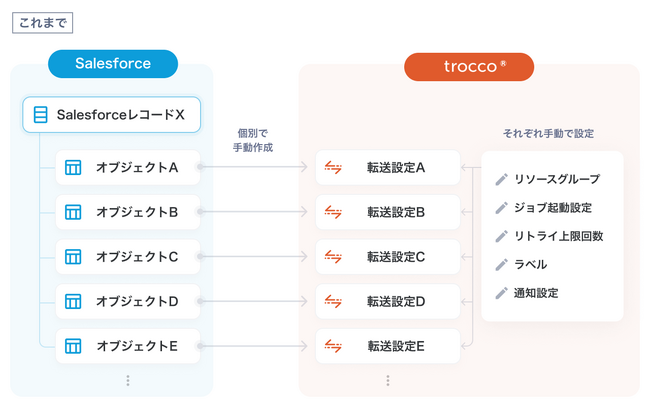
Task: Click the table icon beside オブジェクトC
Action: [x=73, y=257]
